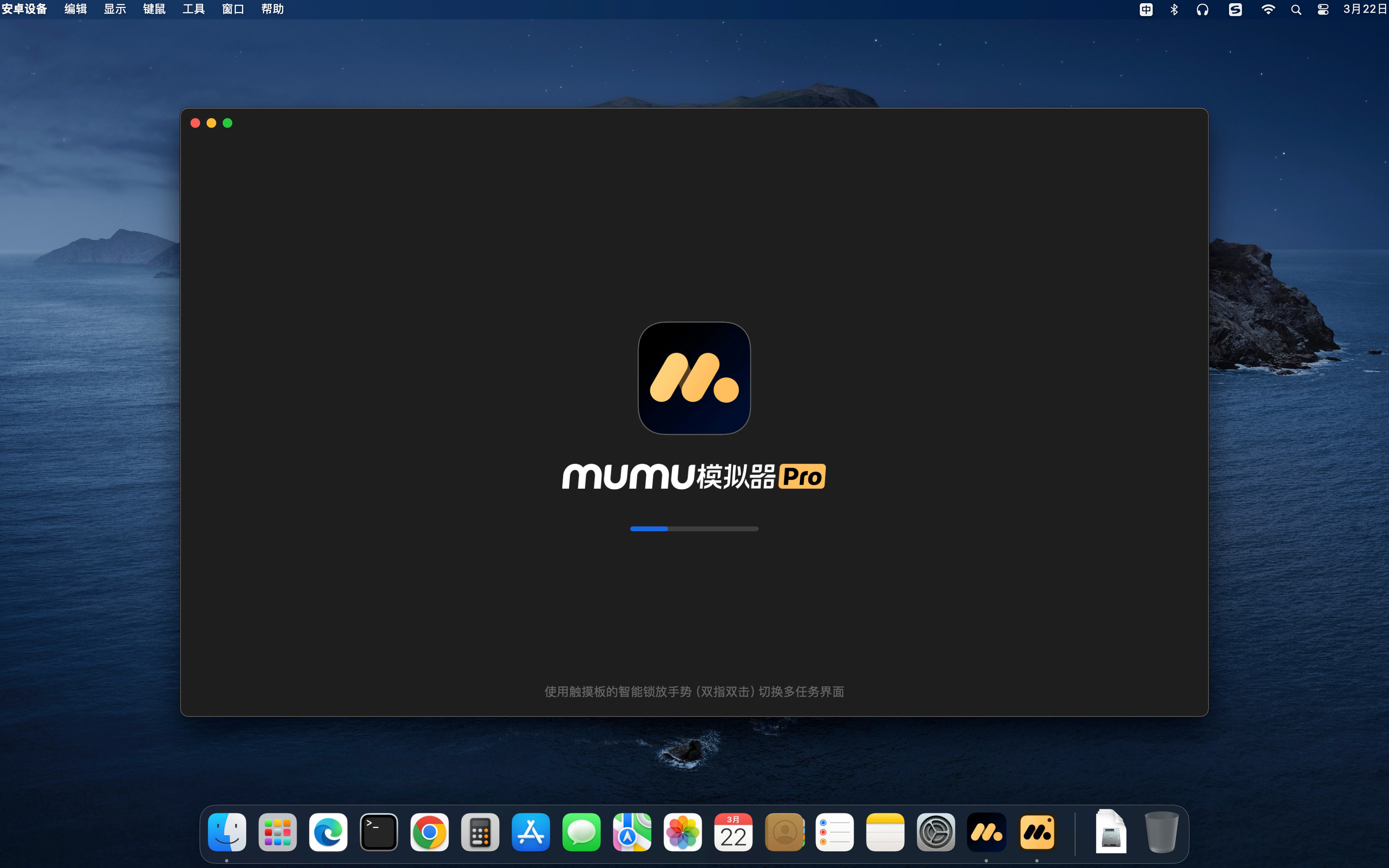Open the disk image file in Dock
Screen dimensions: 1389x868
tap(1110, 832)
